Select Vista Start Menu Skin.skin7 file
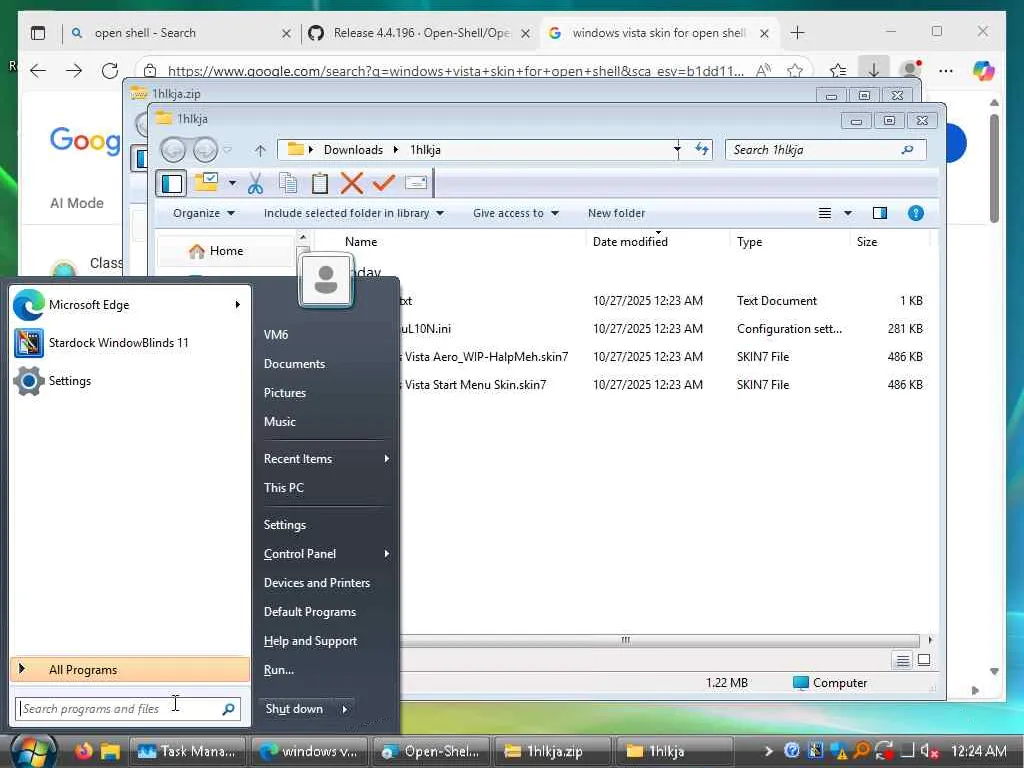 coord(475,385)
